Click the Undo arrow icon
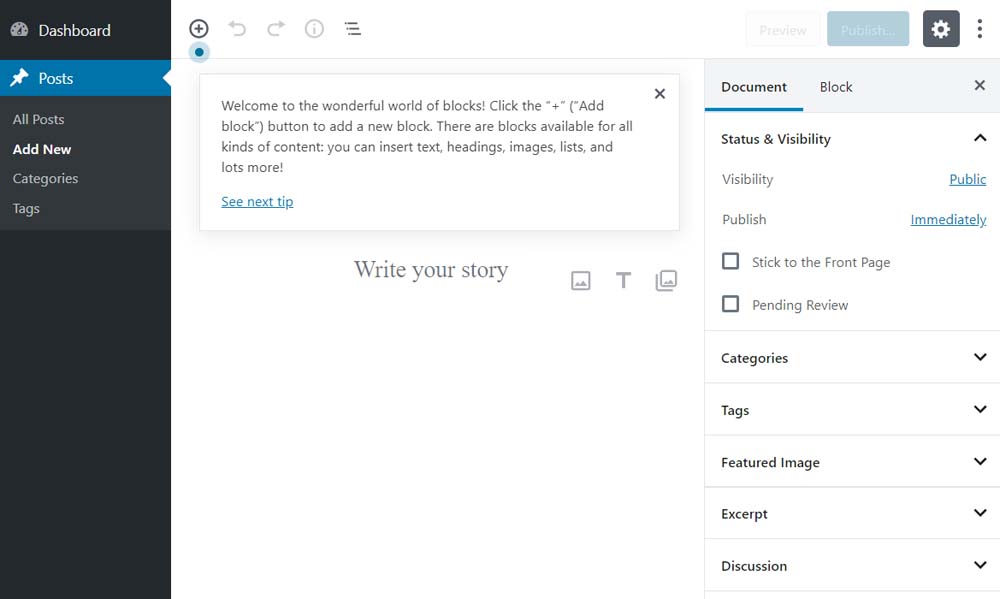The width and height of the screenshot is (1000, 599). coord(237,29)
